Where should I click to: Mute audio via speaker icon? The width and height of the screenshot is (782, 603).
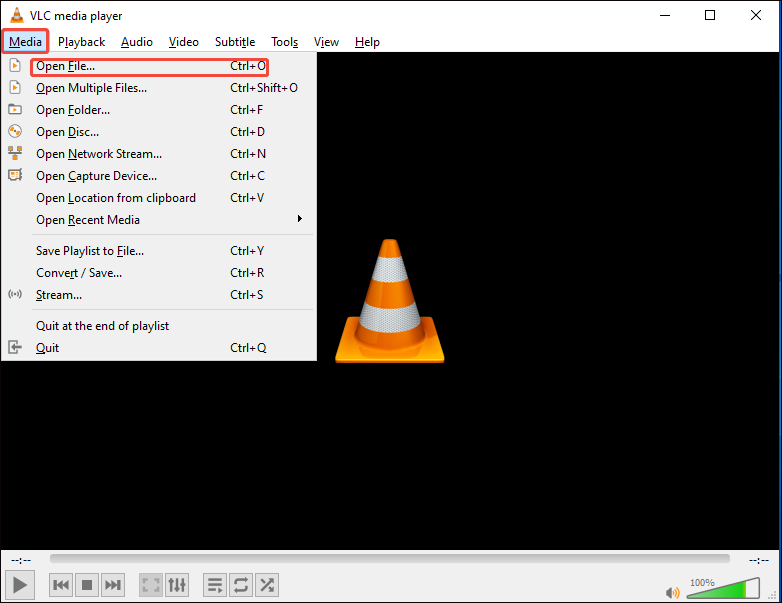tap(672, 592)
